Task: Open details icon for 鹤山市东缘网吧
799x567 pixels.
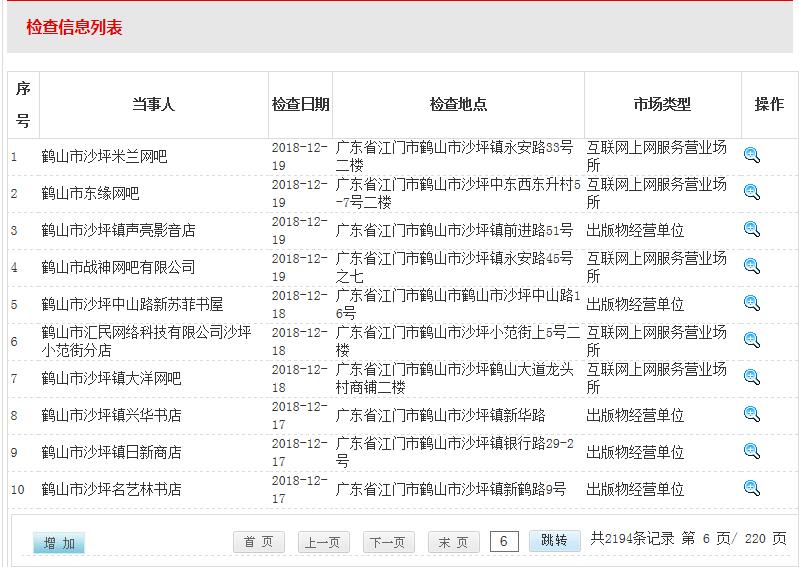Action: (x=752, y=192)
